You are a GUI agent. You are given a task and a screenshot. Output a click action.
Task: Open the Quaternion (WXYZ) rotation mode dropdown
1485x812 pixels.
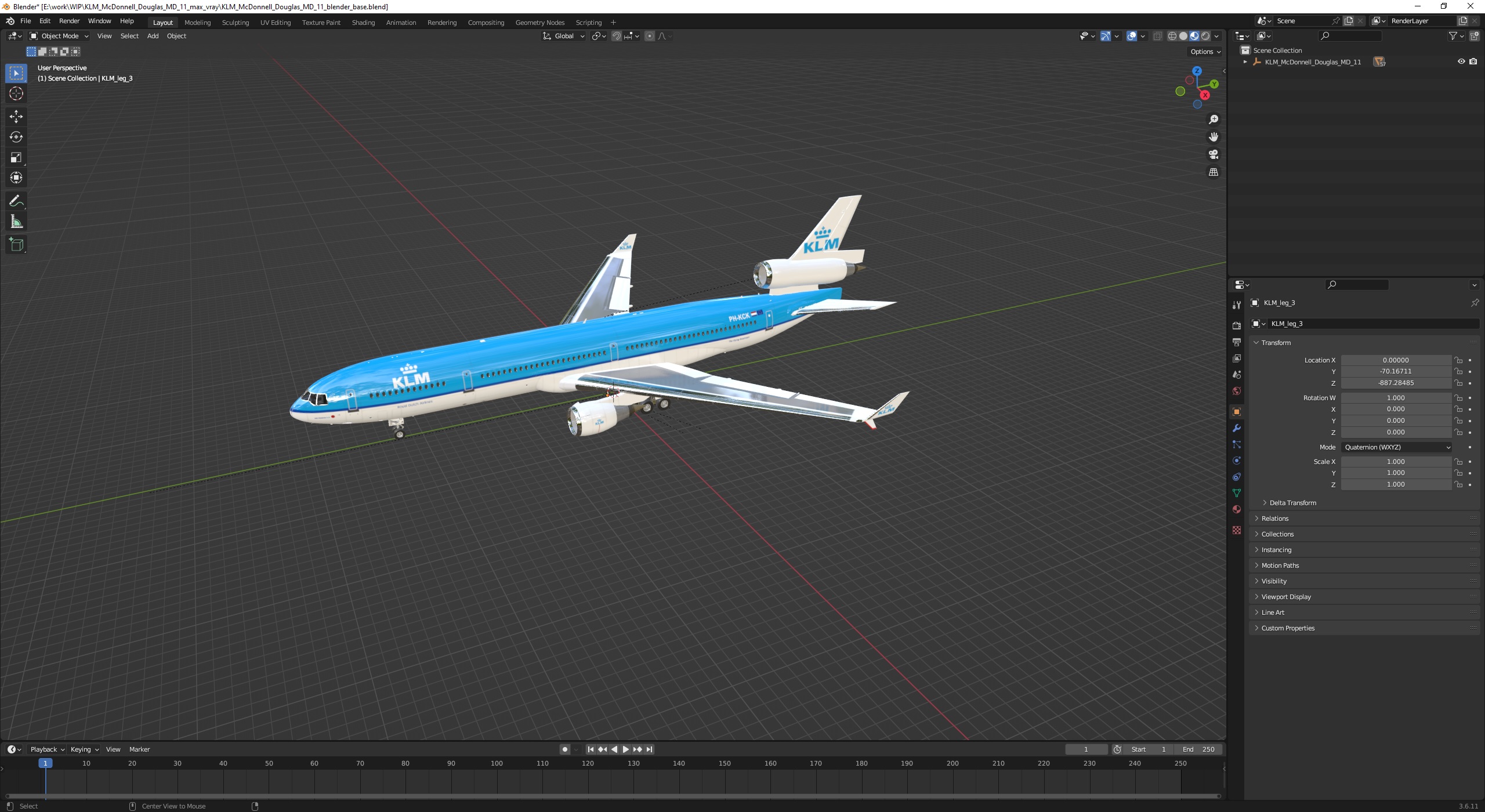point(1396,447)
